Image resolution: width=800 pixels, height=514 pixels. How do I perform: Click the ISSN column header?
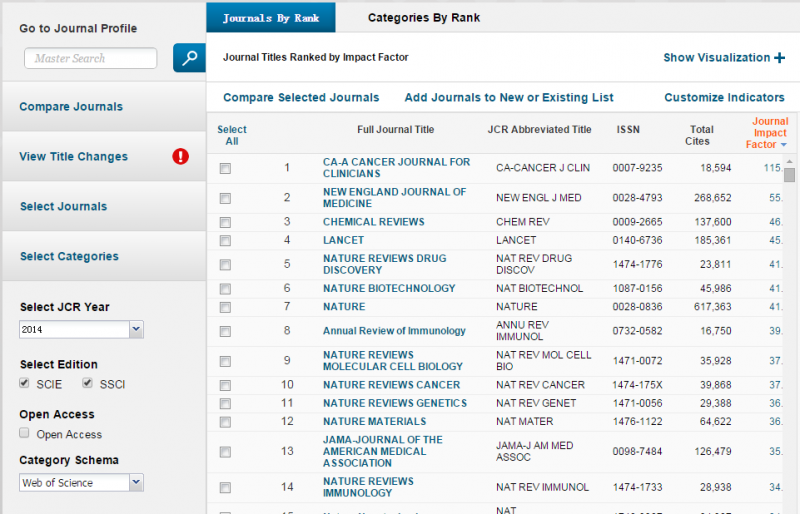(628, 130)
